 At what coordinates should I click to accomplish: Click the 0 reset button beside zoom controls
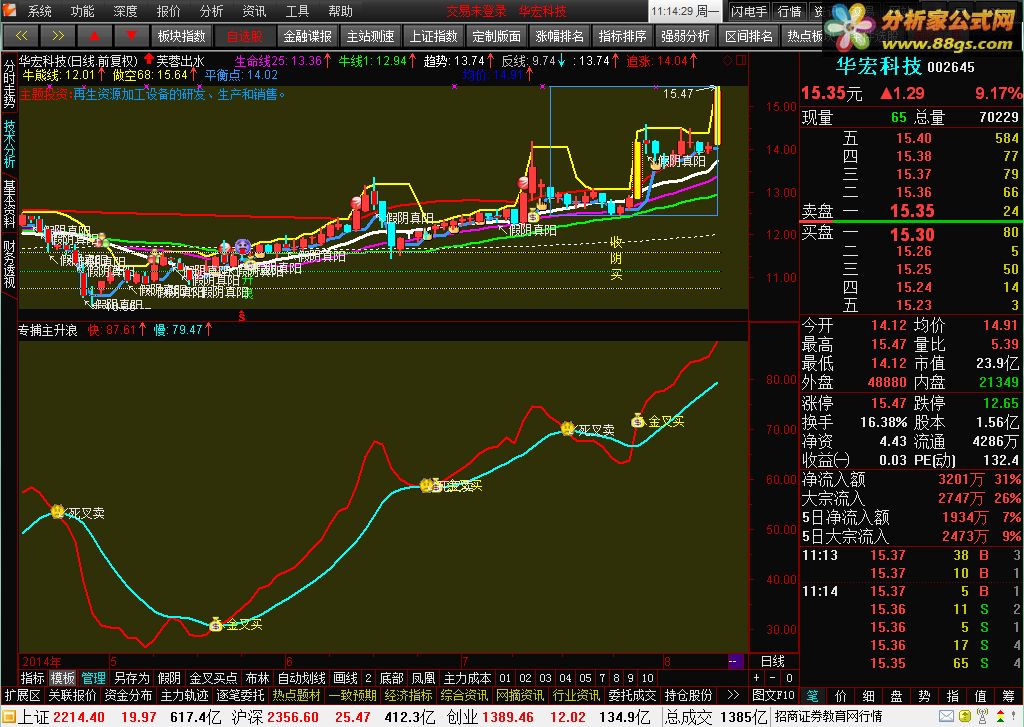(x=789, y=678)
